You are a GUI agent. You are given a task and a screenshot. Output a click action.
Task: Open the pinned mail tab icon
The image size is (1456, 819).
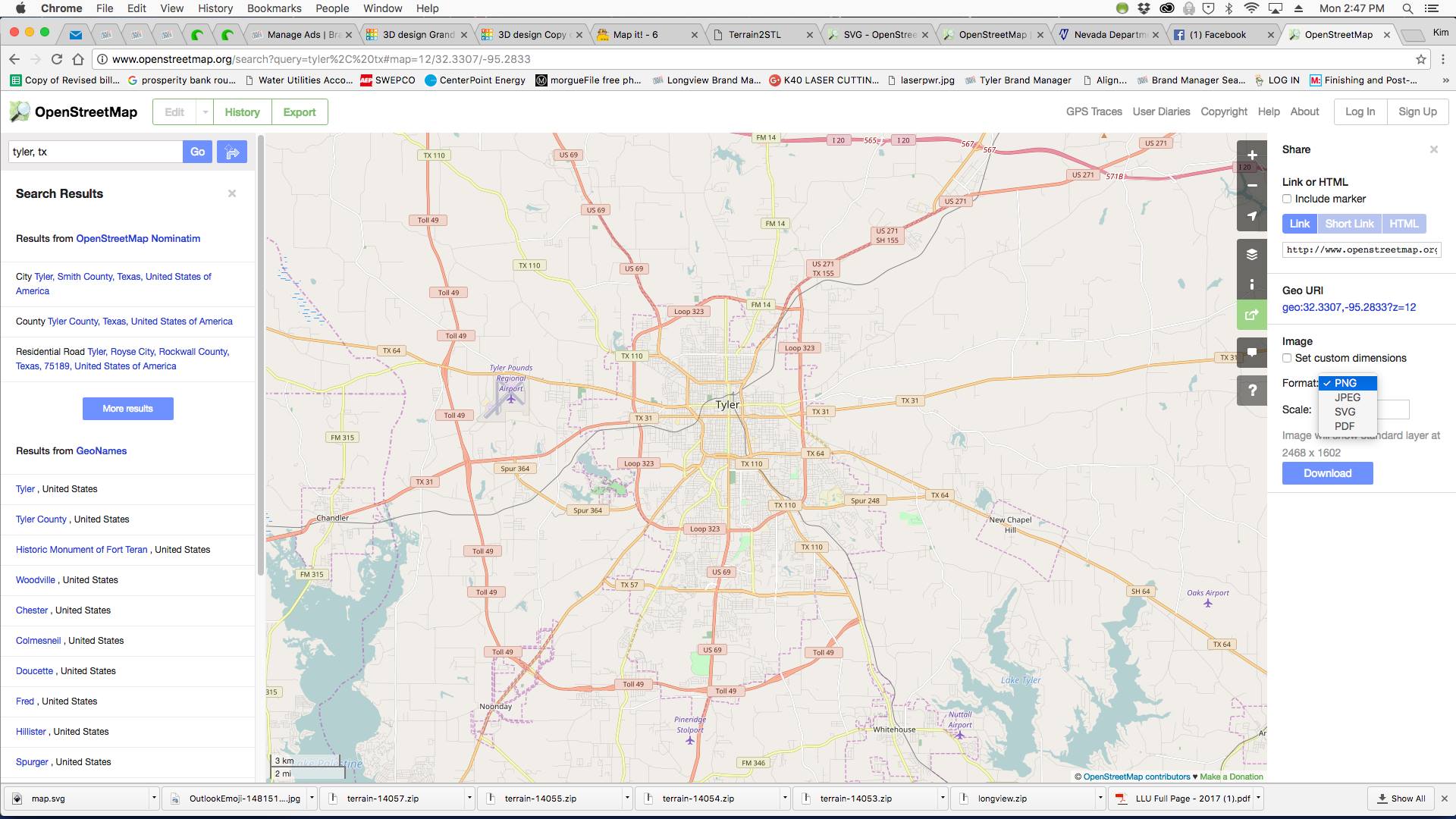pos(75,35)
